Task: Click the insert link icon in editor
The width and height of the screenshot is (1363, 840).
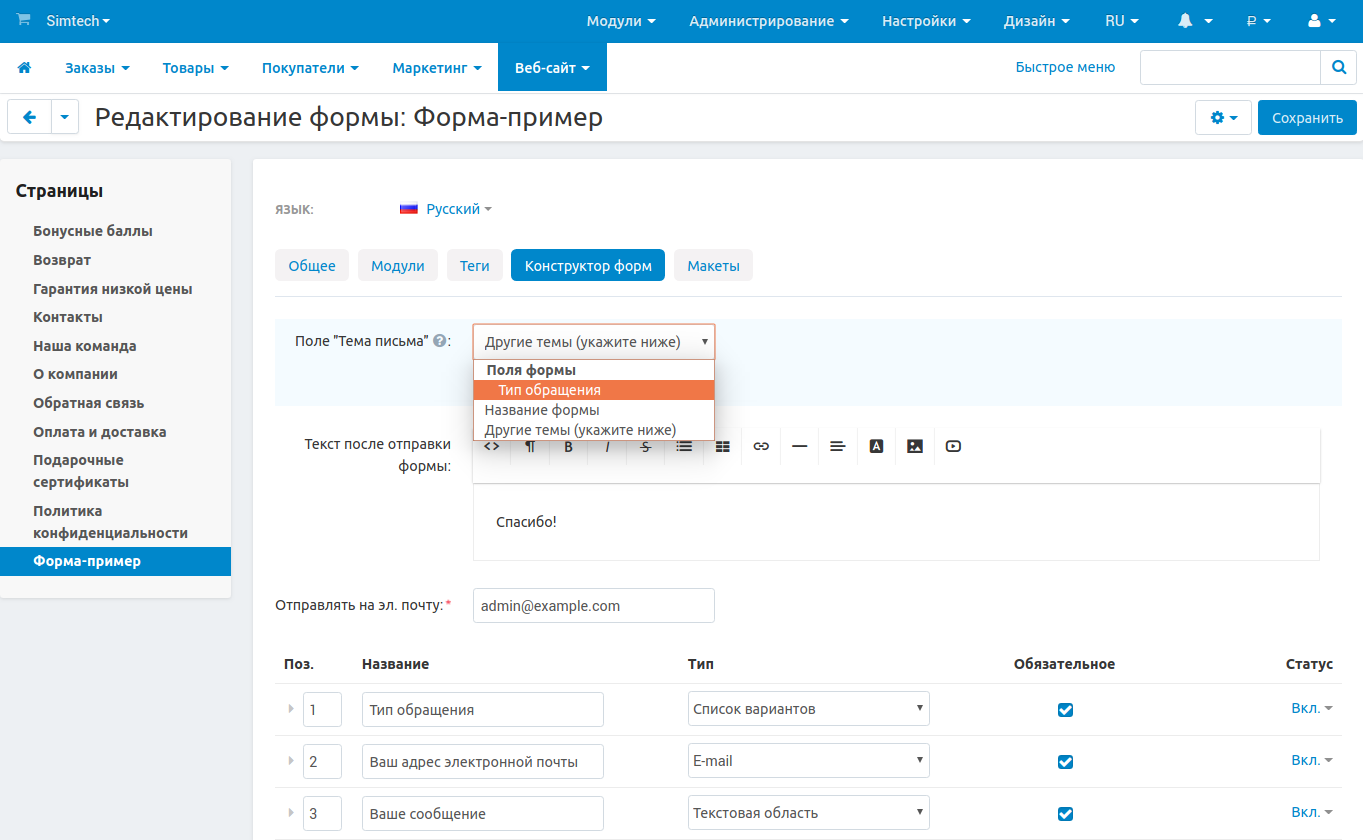Action: click(x=761, y=447)
